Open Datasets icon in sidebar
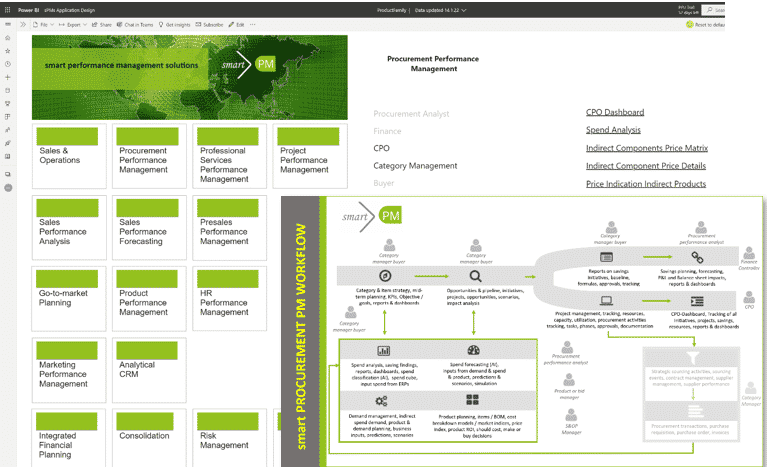The height and width of the screenshot is (467, 767). pos(8,90)
